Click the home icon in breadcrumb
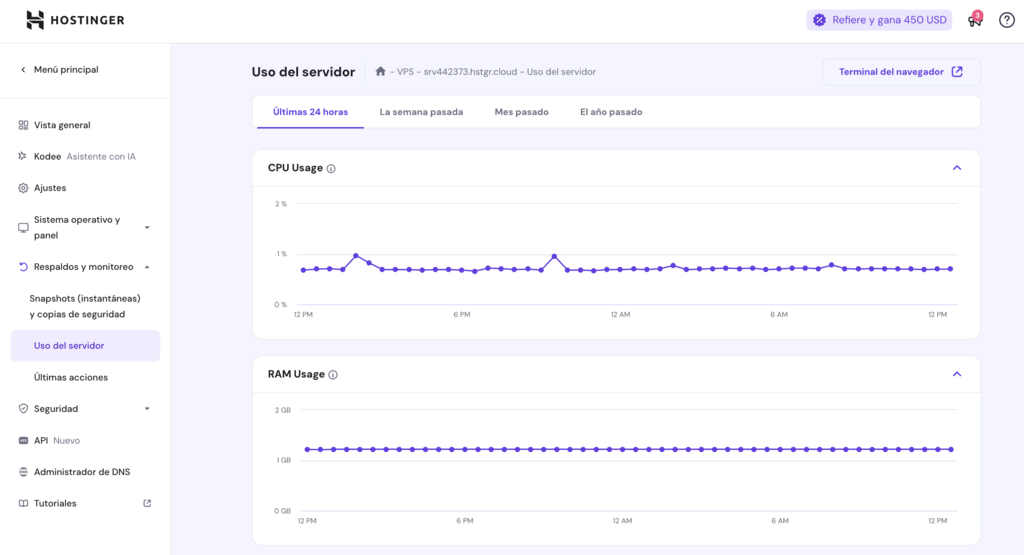 pyautogui.click(x=380, y=72)
